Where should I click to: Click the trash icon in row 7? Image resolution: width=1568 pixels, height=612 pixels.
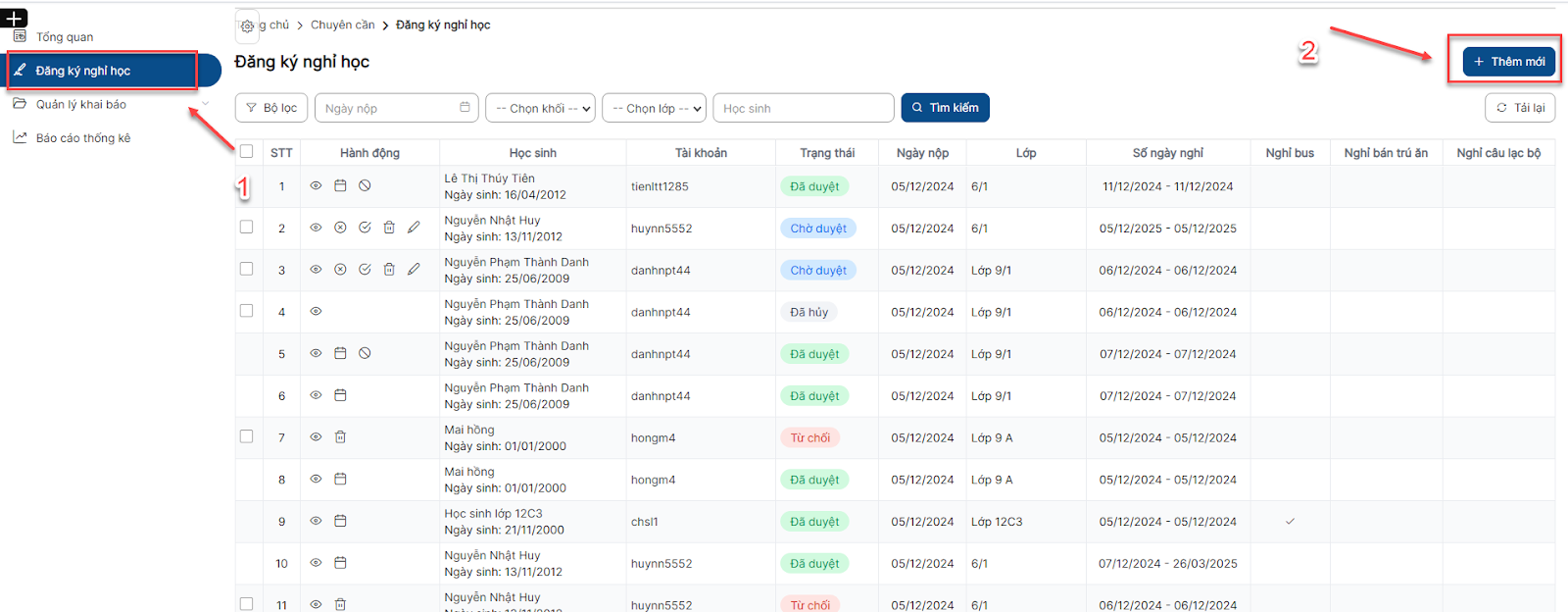[340, 437]
